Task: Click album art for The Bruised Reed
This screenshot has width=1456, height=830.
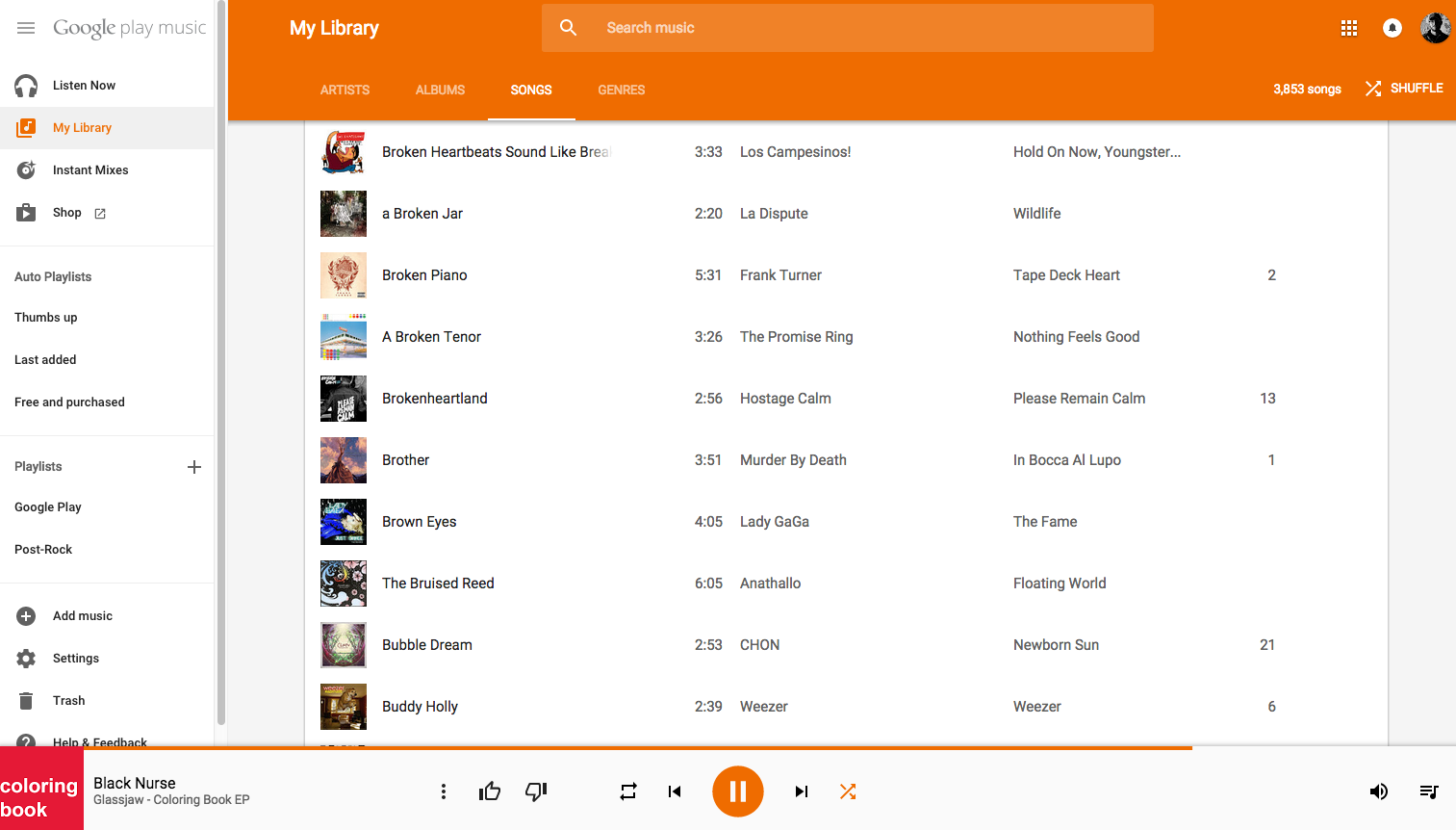Action: [x=344, y=584]
